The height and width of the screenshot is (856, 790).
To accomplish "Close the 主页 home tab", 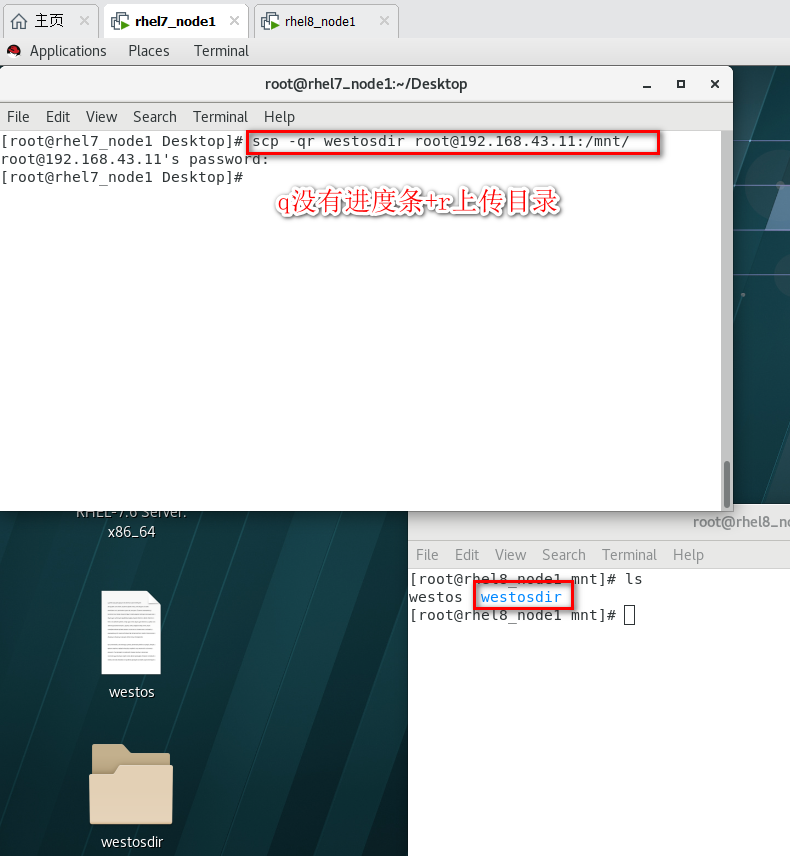I will tap(84, 21).
